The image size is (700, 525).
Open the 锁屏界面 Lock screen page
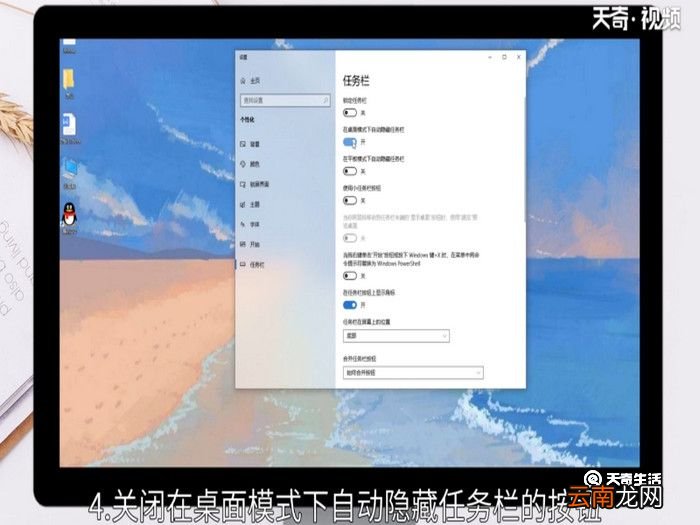[x=259, y=184]
